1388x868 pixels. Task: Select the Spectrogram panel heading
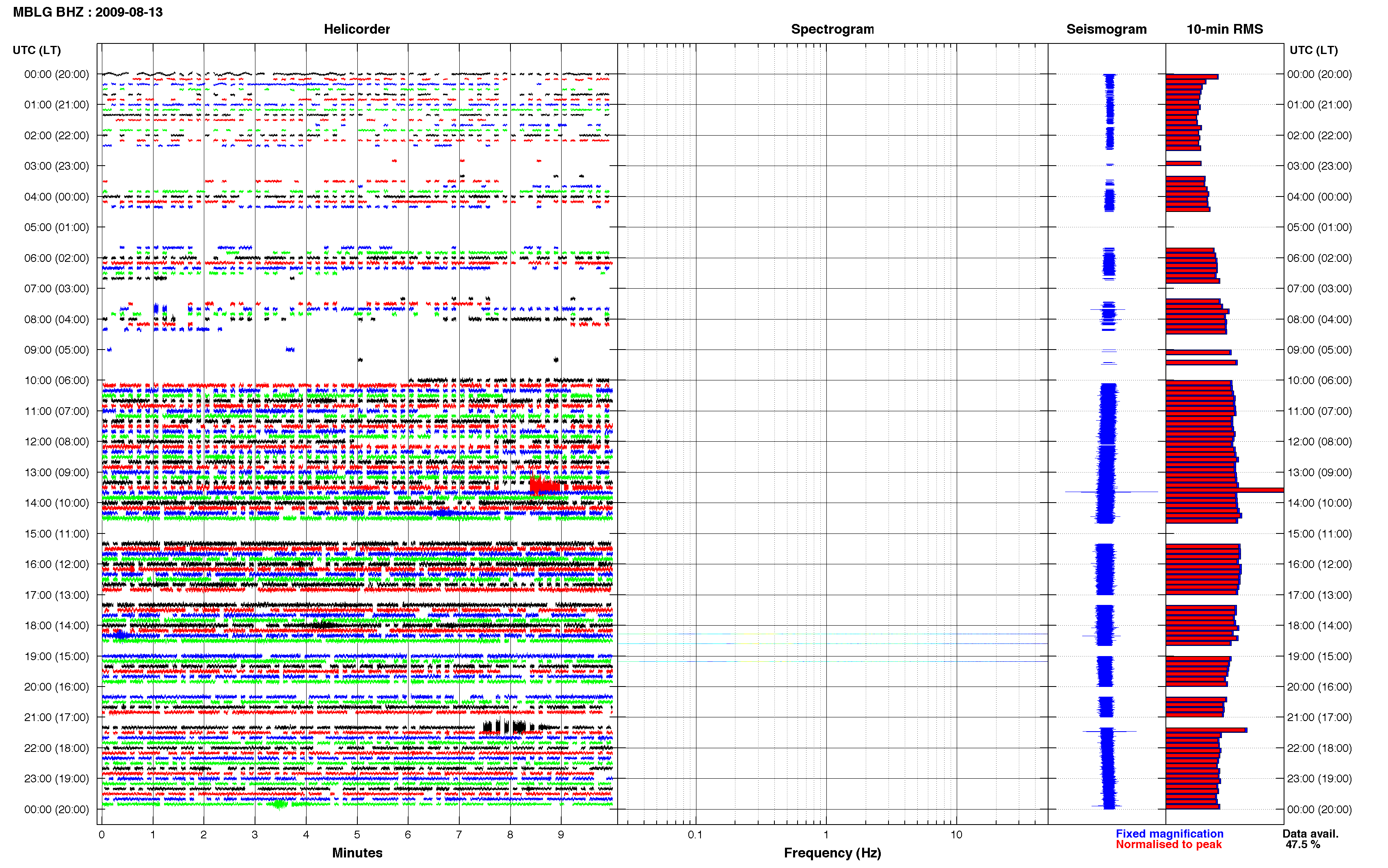pos(832,29)
